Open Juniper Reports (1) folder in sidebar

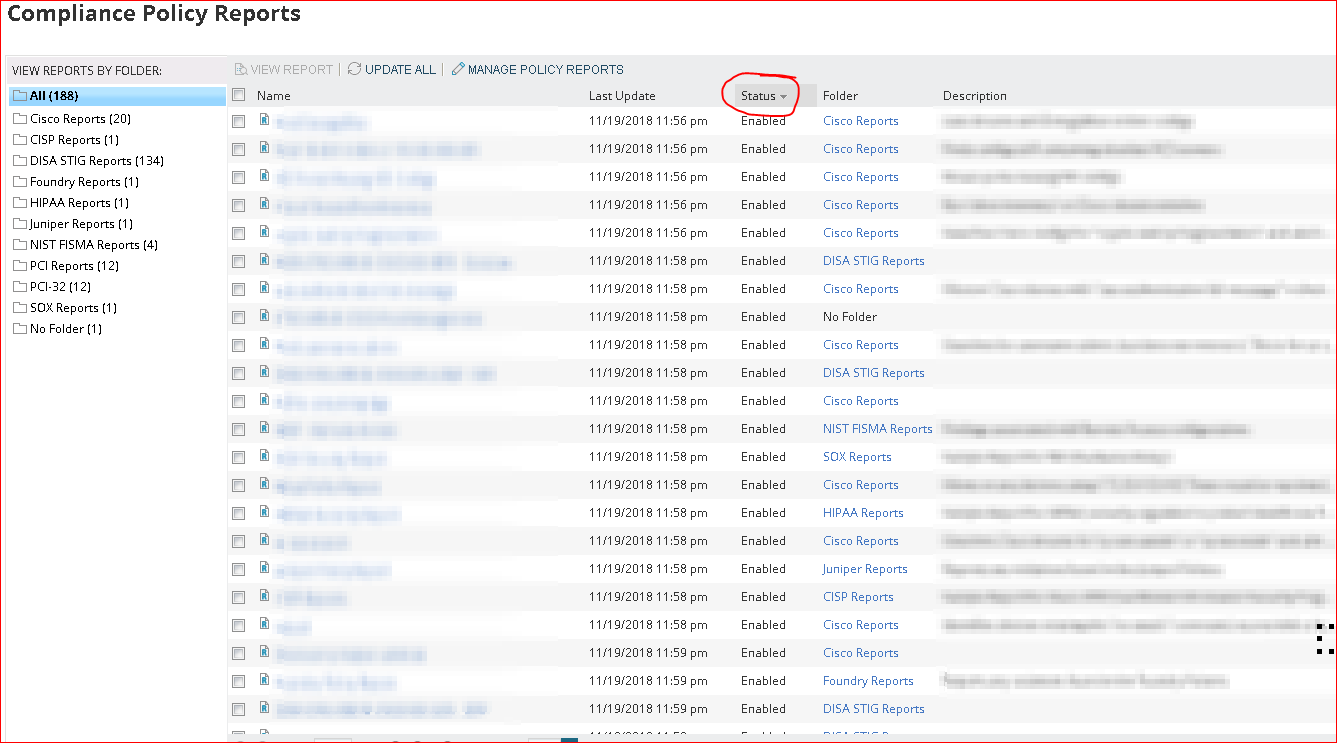(81, 224)
